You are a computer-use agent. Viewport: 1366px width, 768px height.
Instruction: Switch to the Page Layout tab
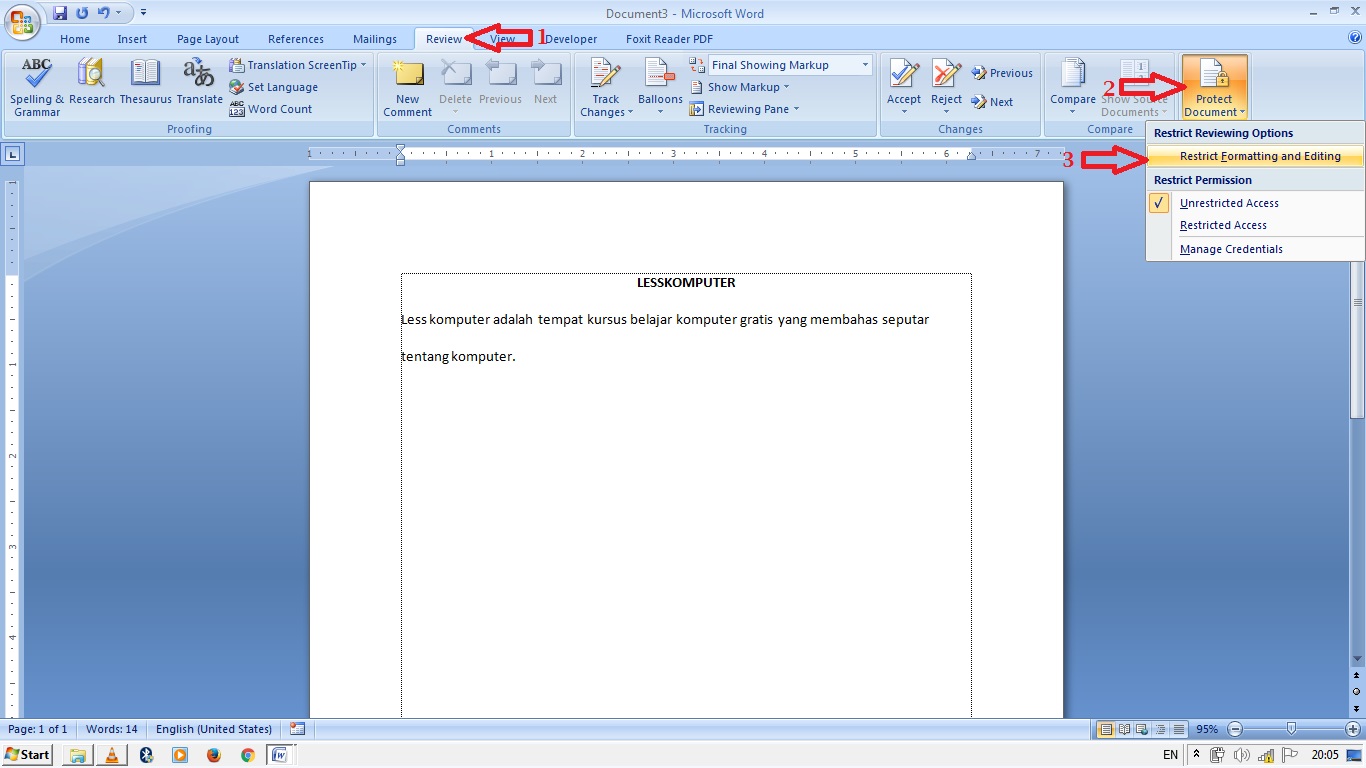coord(208,39)
